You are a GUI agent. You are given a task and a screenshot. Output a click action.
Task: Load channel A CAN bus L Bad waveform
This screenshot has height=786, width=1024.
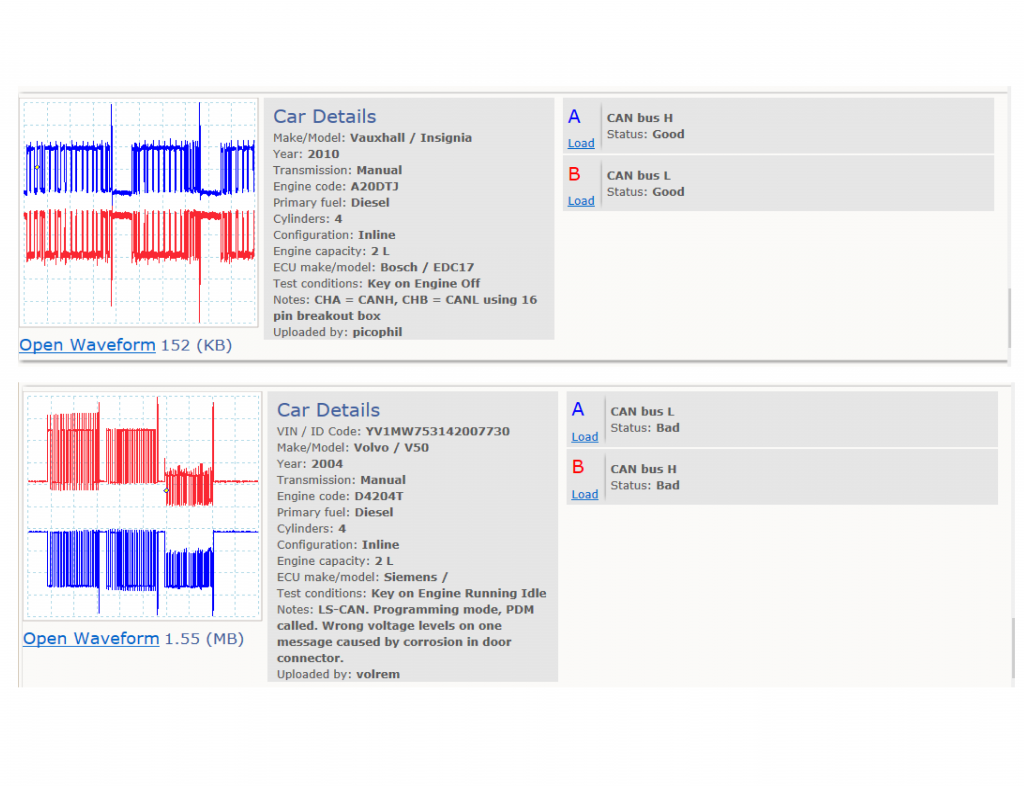[x=584, y=437]
